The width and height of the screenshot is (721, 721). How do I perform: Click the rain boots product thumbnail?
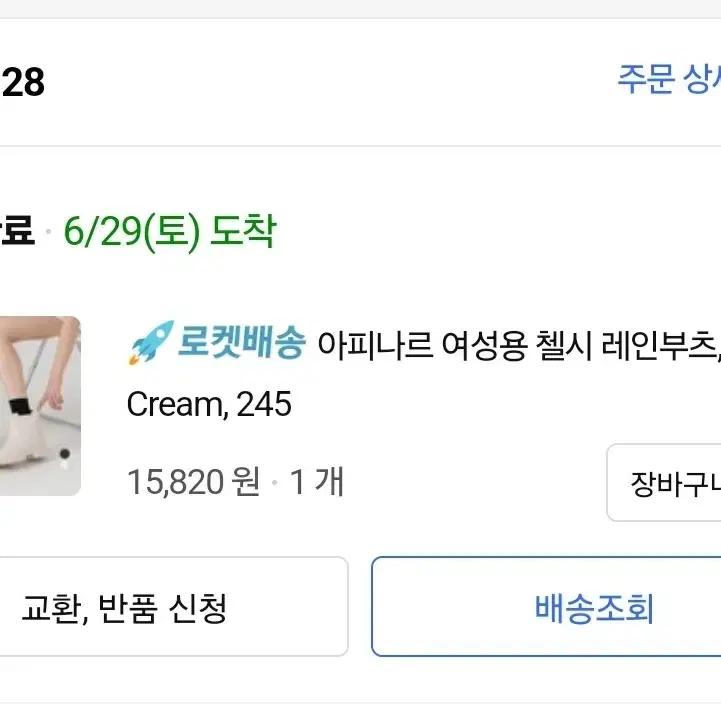[x=40, y=406]
